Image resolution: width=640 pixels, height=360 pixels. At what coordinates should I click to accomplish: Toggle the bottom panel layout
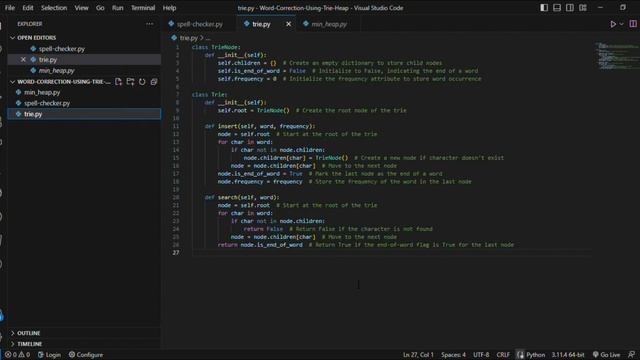coord(557,8)
